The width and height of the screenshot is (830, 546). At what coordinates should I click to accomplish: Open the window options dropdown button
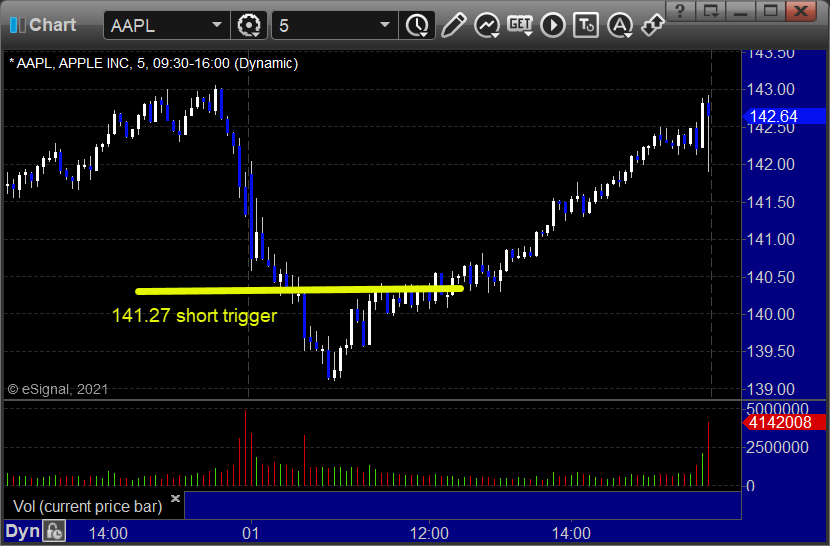[710, 11]
